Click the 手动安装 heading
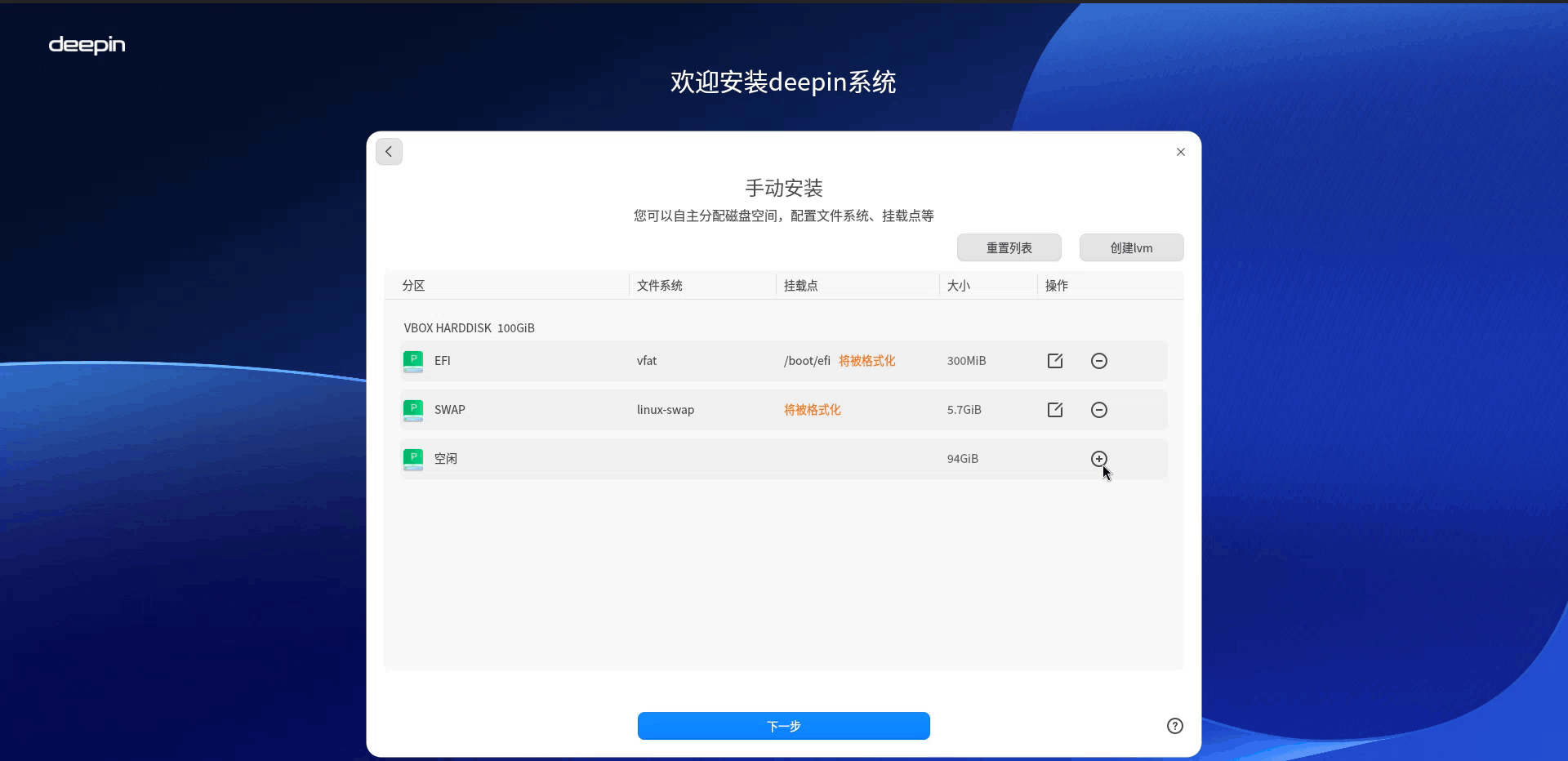The height and width of the screenshot is (761, 1568). [784, 188]
